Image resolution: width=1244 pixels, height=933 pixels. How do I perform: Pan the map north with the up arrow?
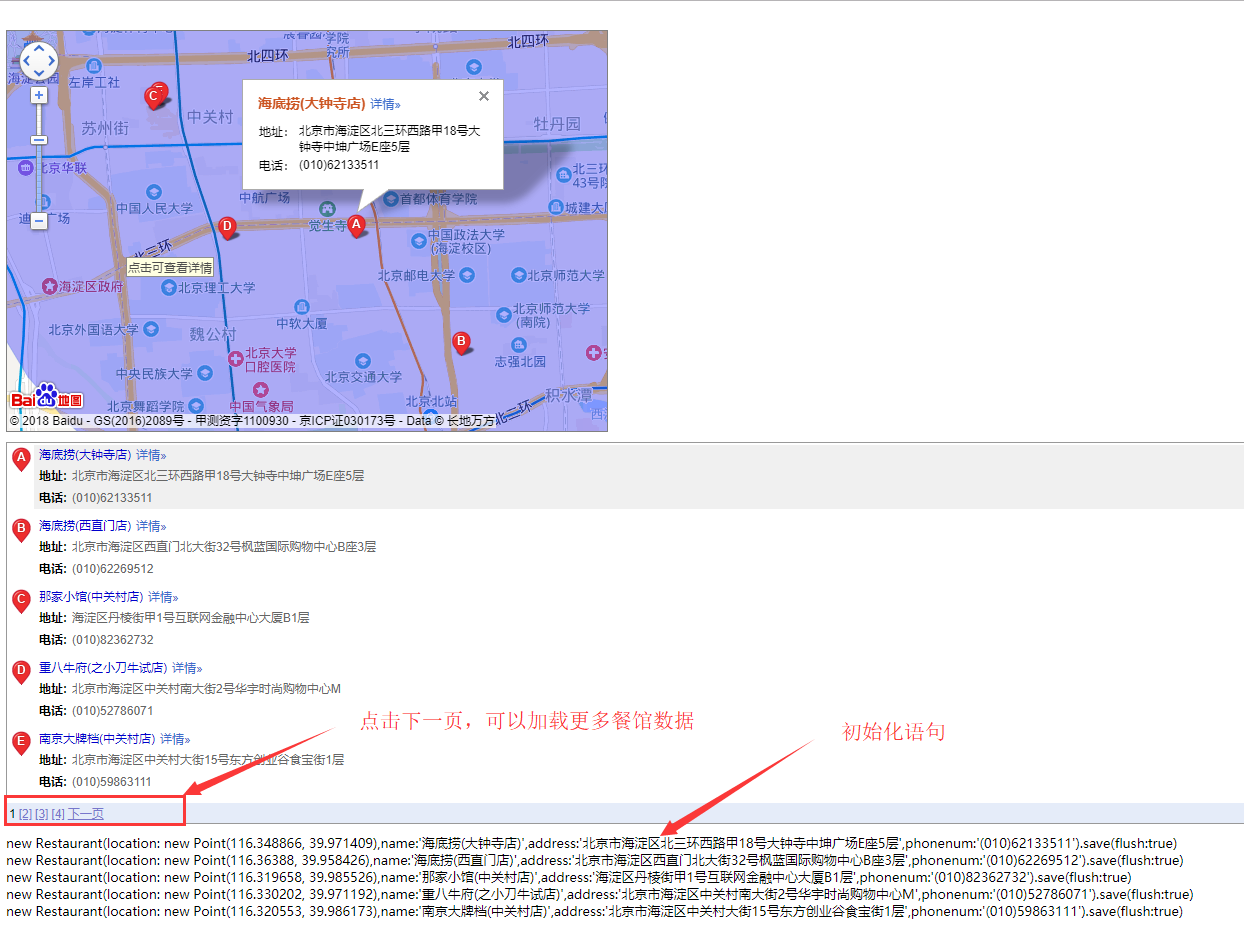pyautogui.click(x=39, y=47)
